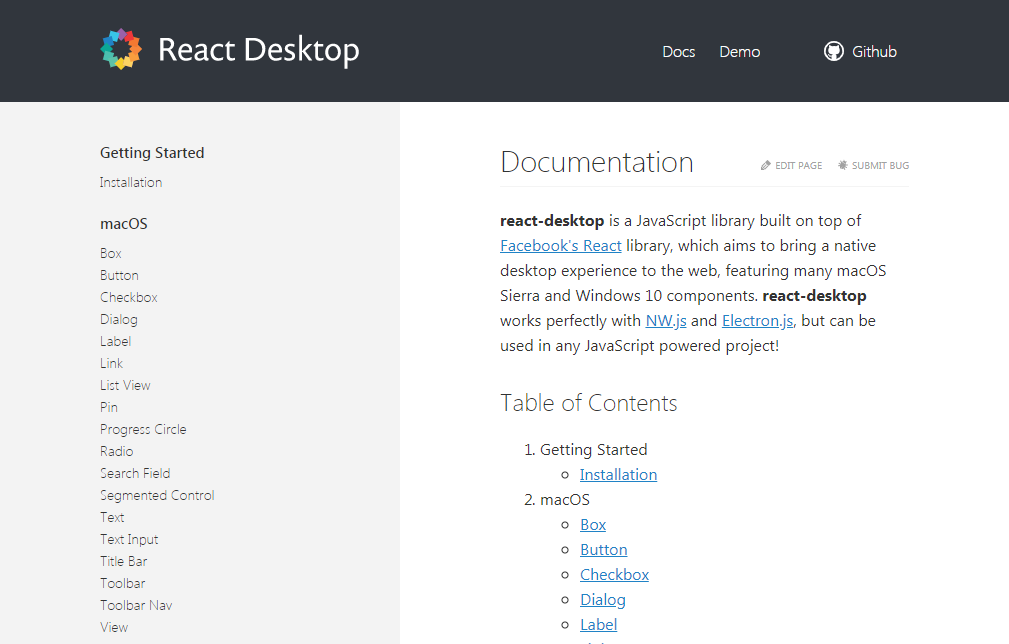
Task: Open the Demo header menu item
Action: 739,51
